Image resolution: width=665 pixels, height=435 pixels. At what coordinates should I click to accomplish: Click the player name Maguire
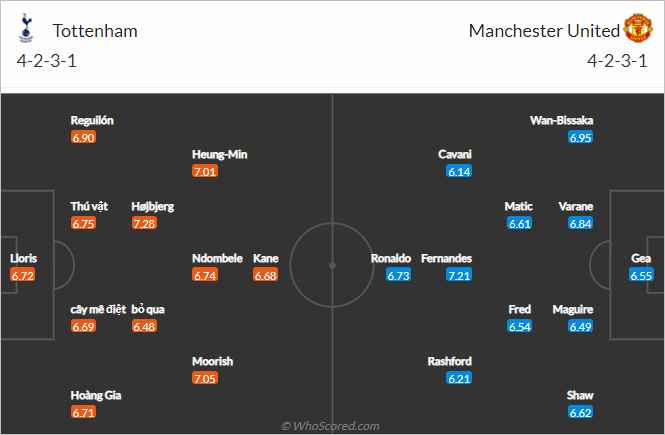573,310
